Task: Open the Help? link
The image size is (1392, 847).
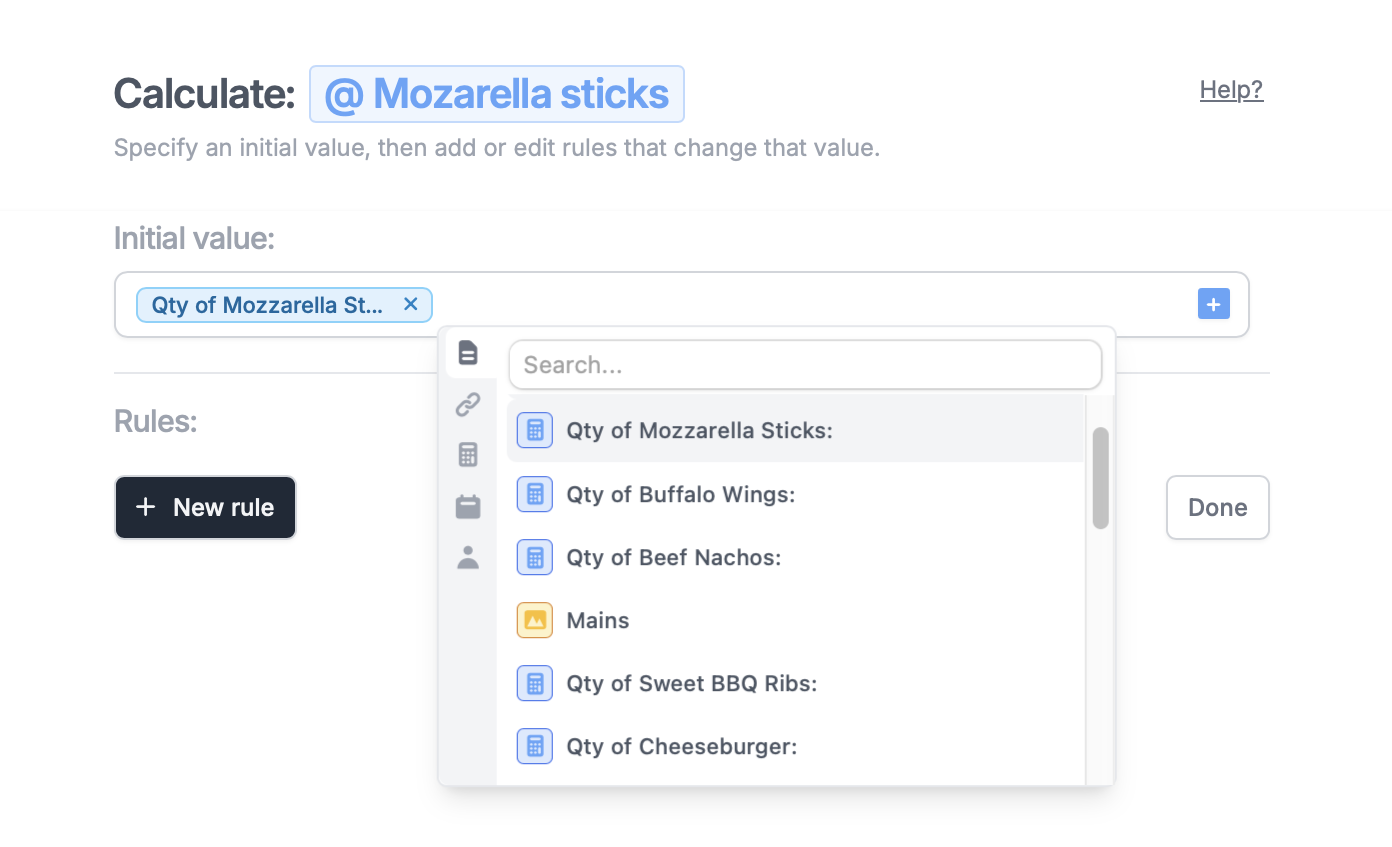Action: click(x=1231, y=90)
